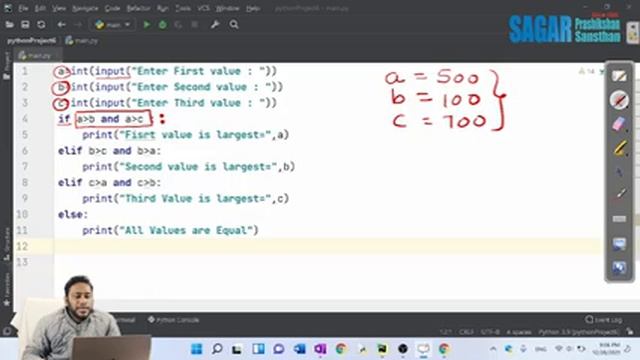Viewport: 640px width, 360px height.
Task: Open the Run menu
Action: click(162, 8)
